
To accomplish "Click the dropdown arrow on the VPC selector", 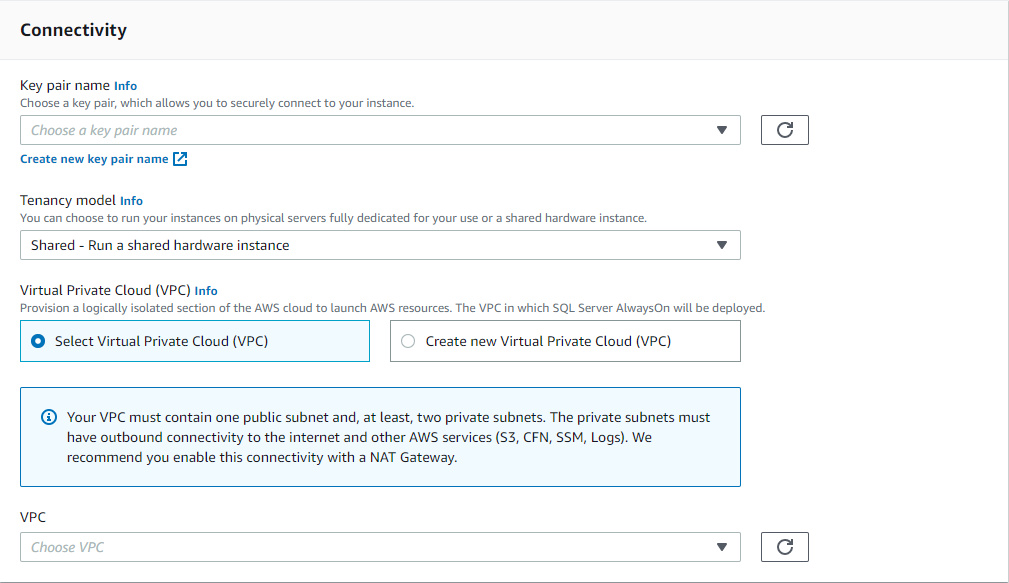I will pos(722,547).
